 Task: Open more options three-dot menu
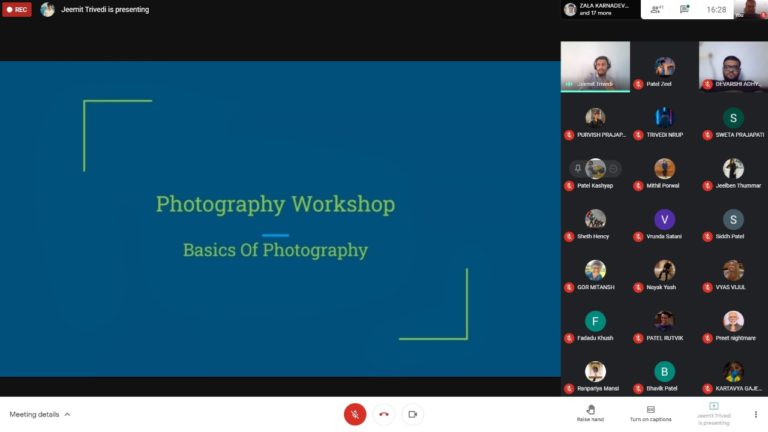[x=755, y=414]
